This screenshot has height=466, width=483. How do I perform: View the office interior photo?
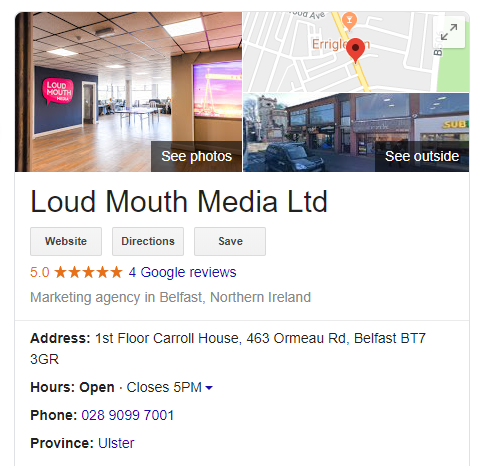coord(128,92)
